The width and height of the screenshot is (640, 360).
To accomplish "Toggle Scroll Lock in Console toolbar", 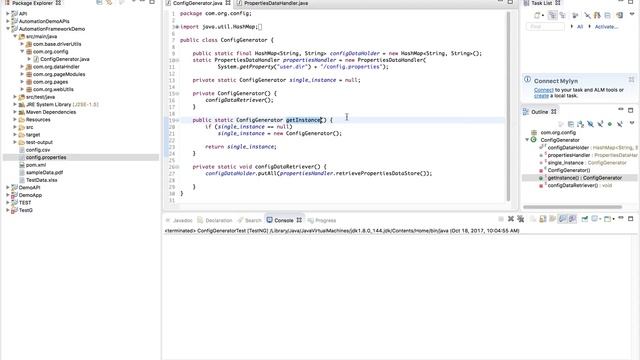I will pyautogui.click(x=543, y=219).
